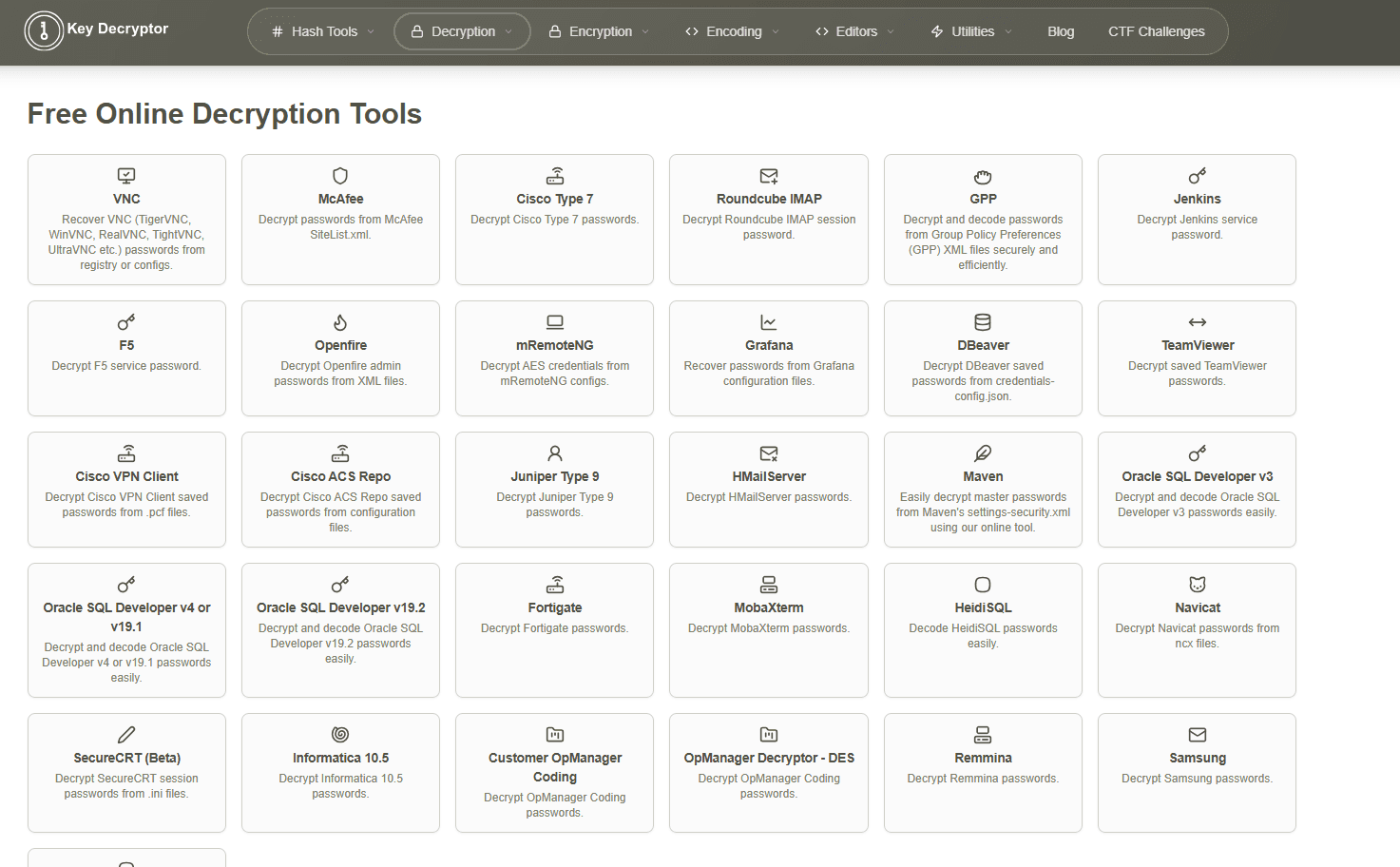Expand the Utilities dropdown menu
This screenshot has height=867, width=1400.
(971, 31)
